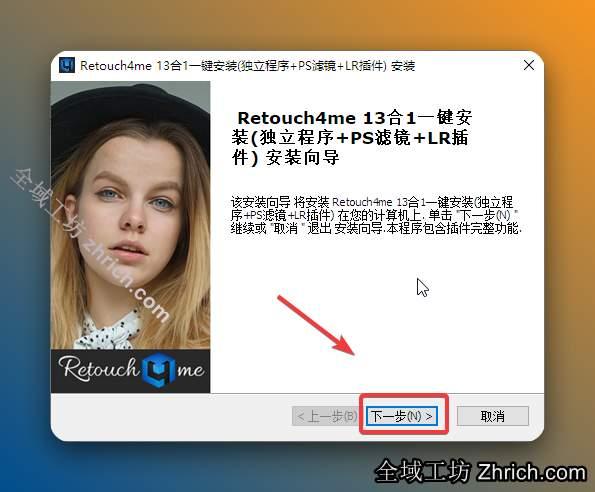
Task: Click the 下一步(N) next button
Action: pos(402,416)
